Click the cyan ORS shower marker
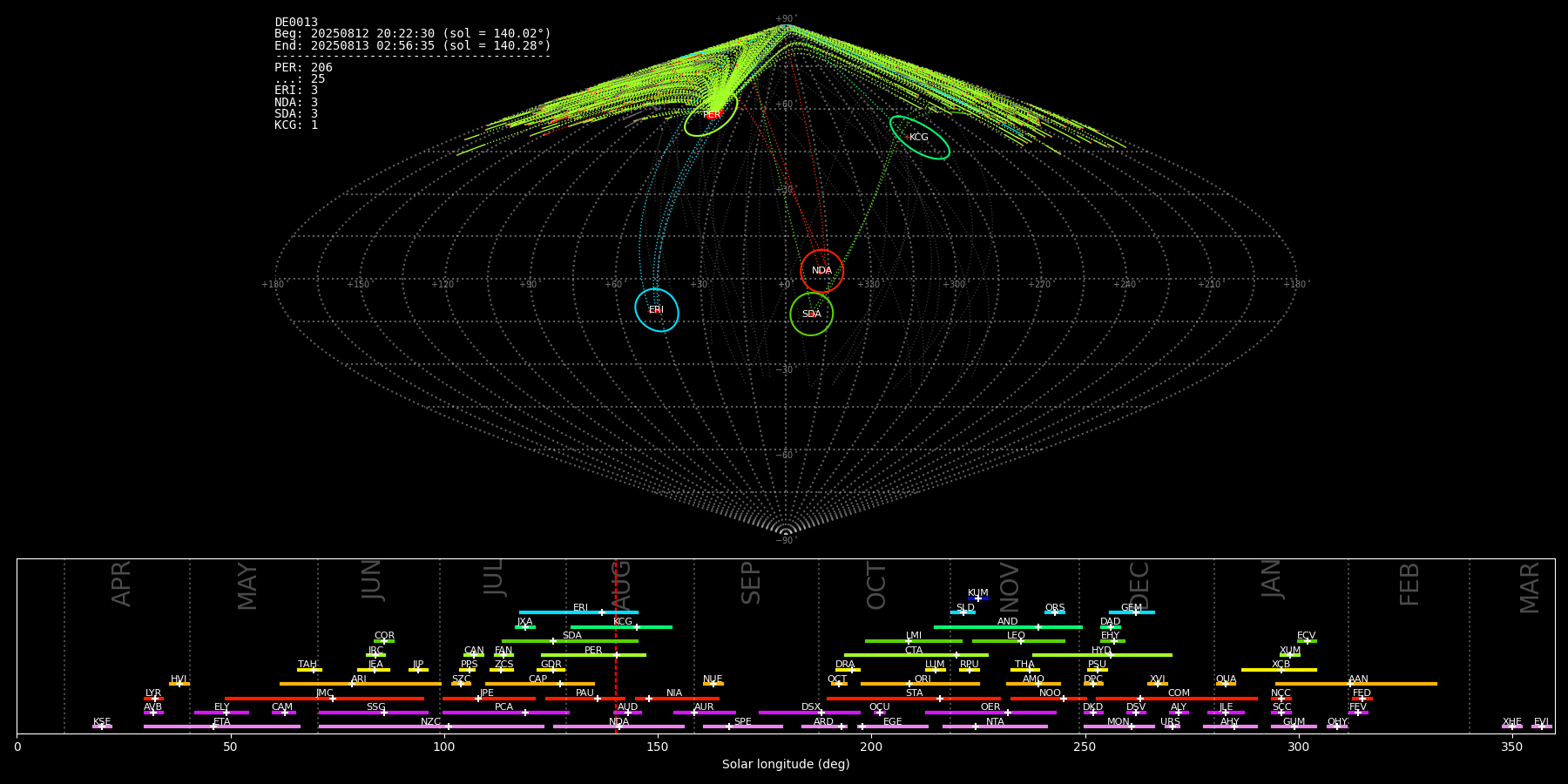 1055,612
